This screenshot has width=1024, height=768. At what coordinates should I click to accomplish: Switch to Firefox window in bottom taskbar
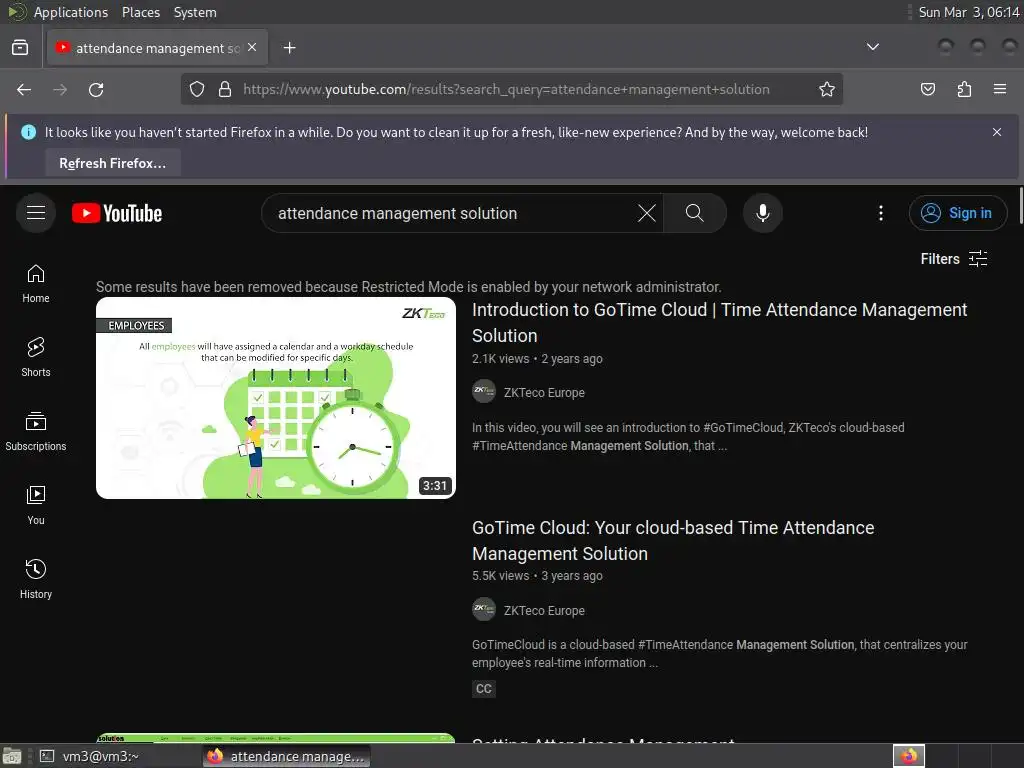pyautogui.click(x=287, y=756)
